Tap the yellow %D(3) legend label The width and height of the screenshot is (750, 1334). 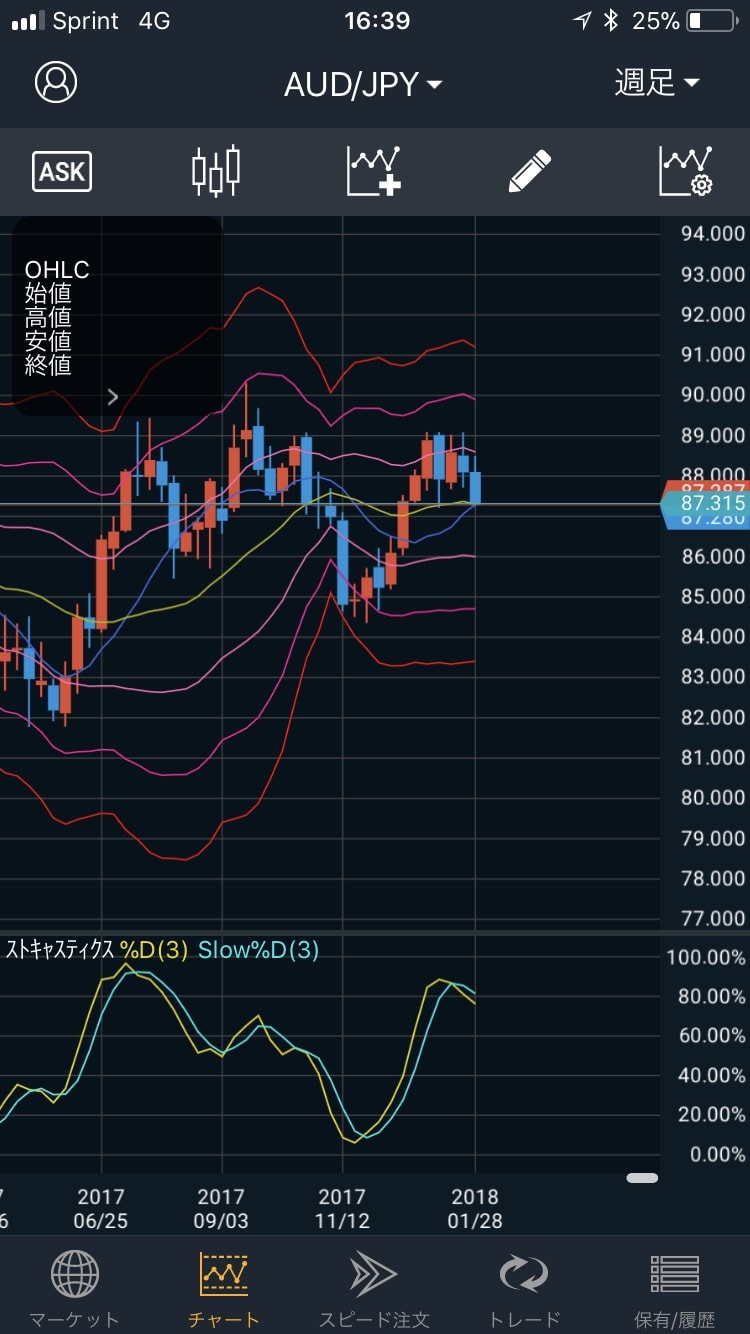154,950
